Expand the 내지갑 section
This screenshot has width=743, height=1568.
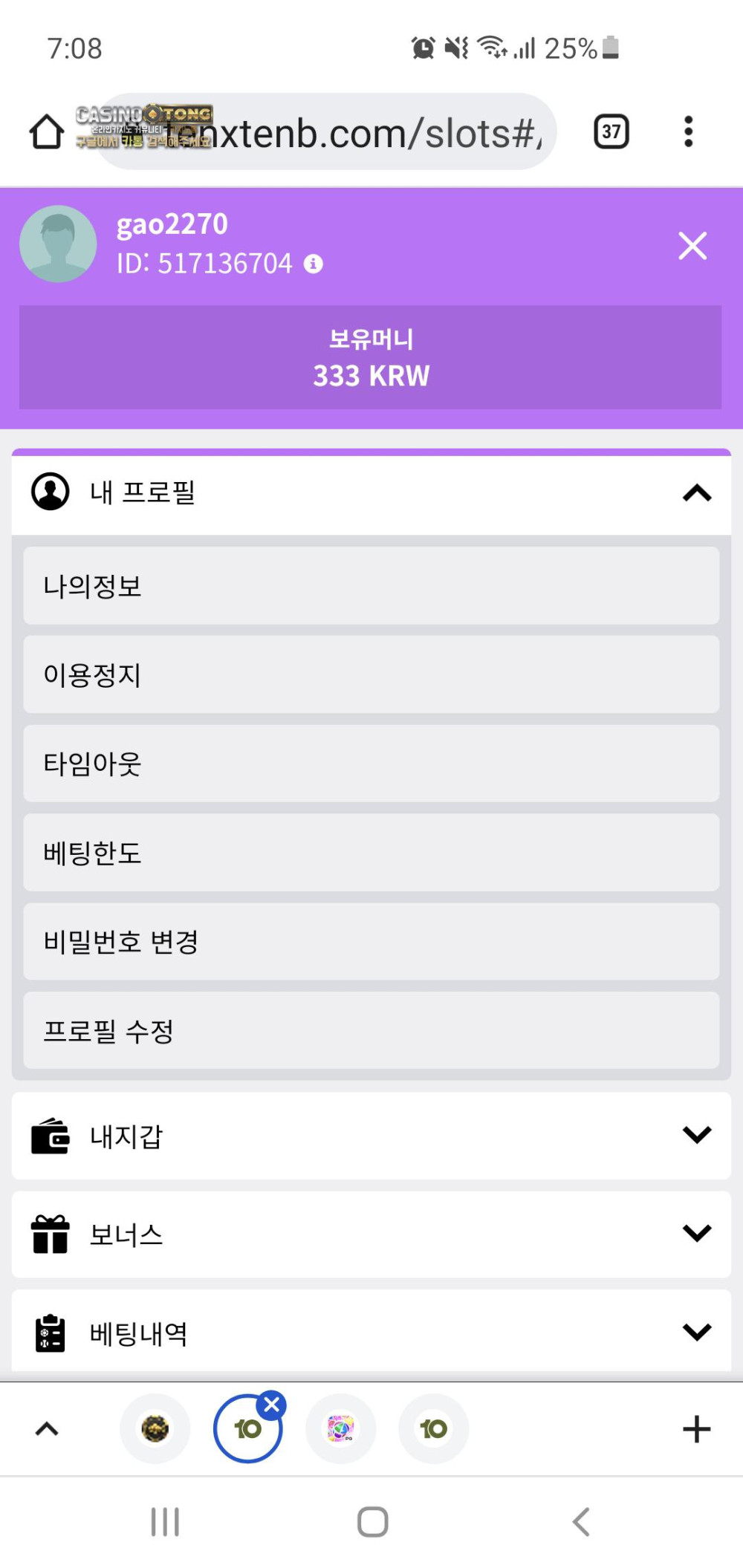tap(696, 1135)
